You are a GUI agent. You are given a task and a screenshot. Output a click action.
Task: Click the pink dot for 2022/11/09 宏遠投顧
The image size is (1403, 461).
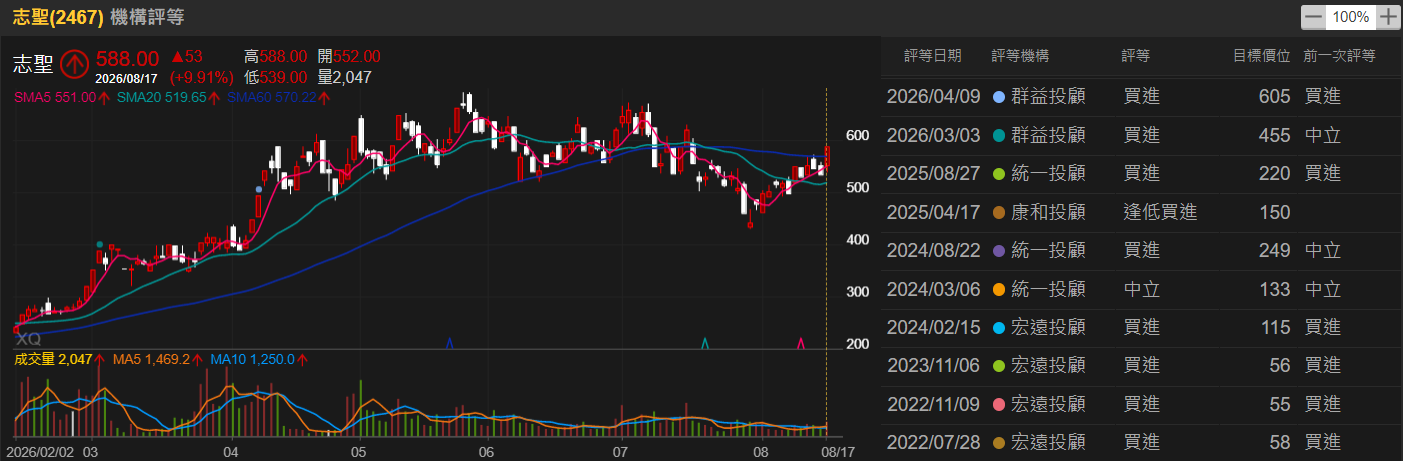[x=999, y=405]
